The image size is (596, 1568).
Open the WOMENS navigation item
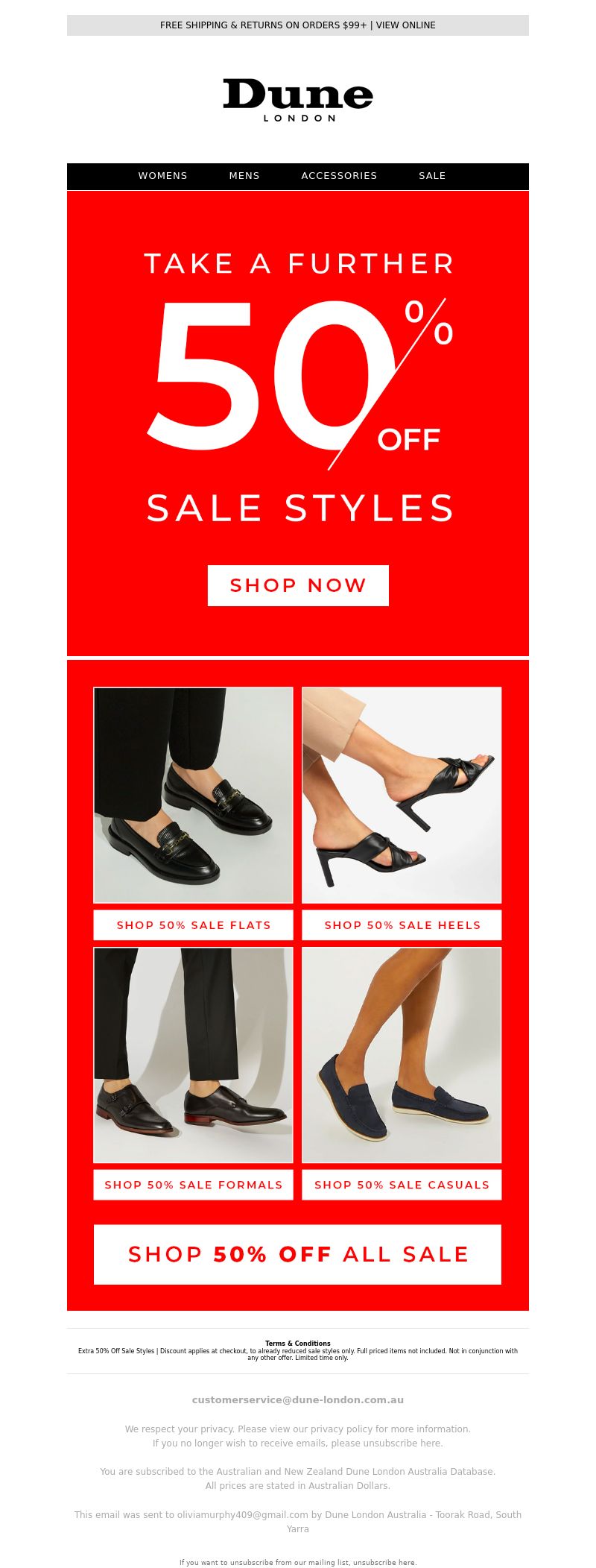coord(162,176)
